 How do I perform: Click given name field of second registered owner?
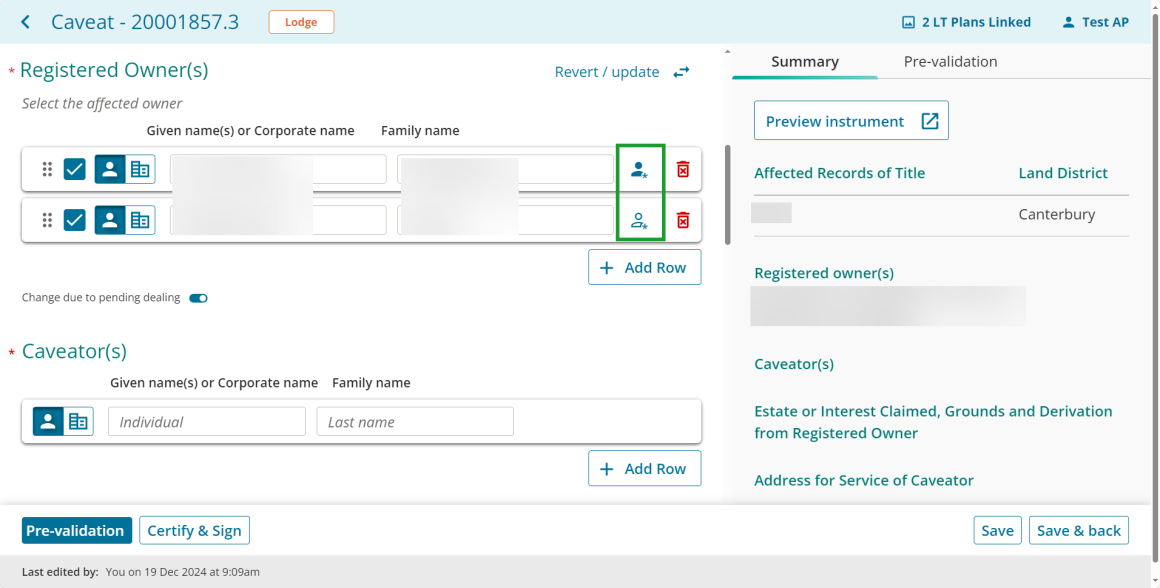(x=278, y=220)
